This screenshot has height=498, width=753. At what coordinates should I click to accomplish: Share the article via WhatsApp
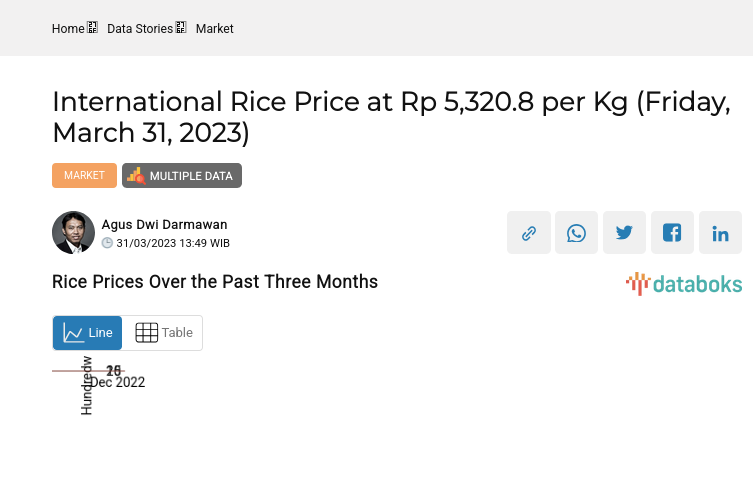[577, 233]
